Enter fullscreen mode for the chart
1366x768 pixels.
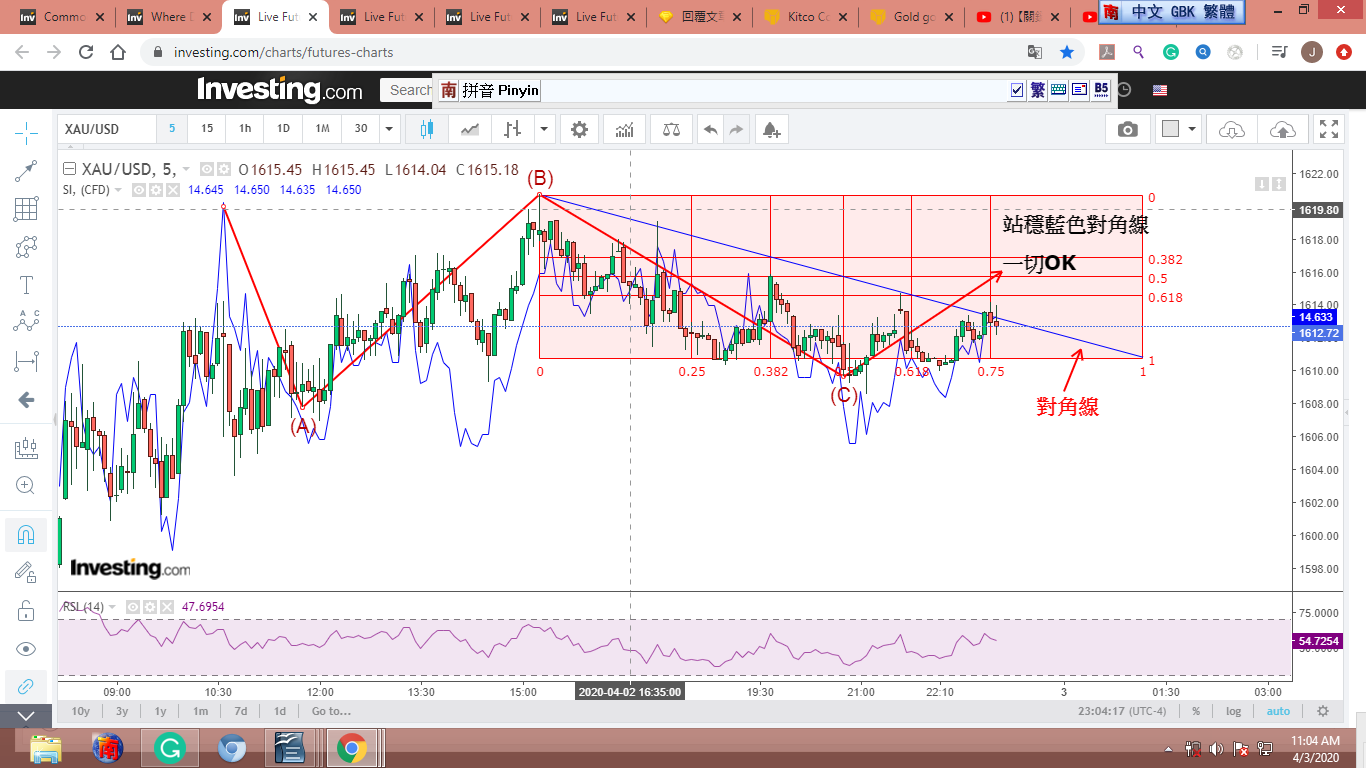[x=1328, y=129]
